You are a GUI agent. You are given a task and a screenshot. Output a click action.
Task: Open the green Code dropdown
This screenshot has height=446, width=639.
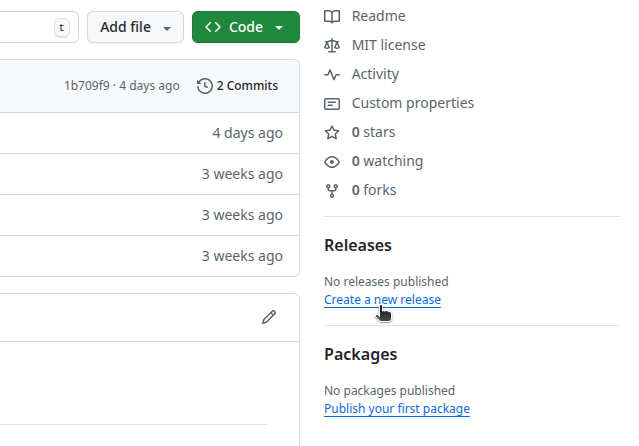pyautogui.click(x=245, y=27)
